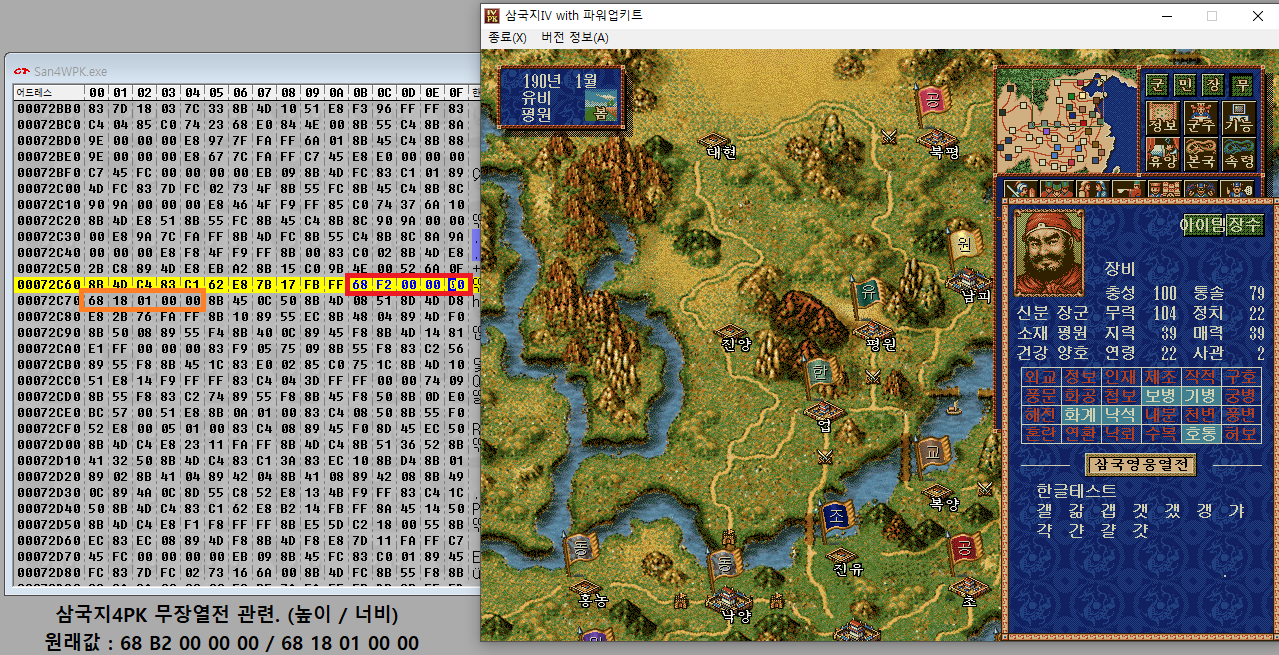
Task: Select the 낙석 skill cell
Action: point(1121,415)
